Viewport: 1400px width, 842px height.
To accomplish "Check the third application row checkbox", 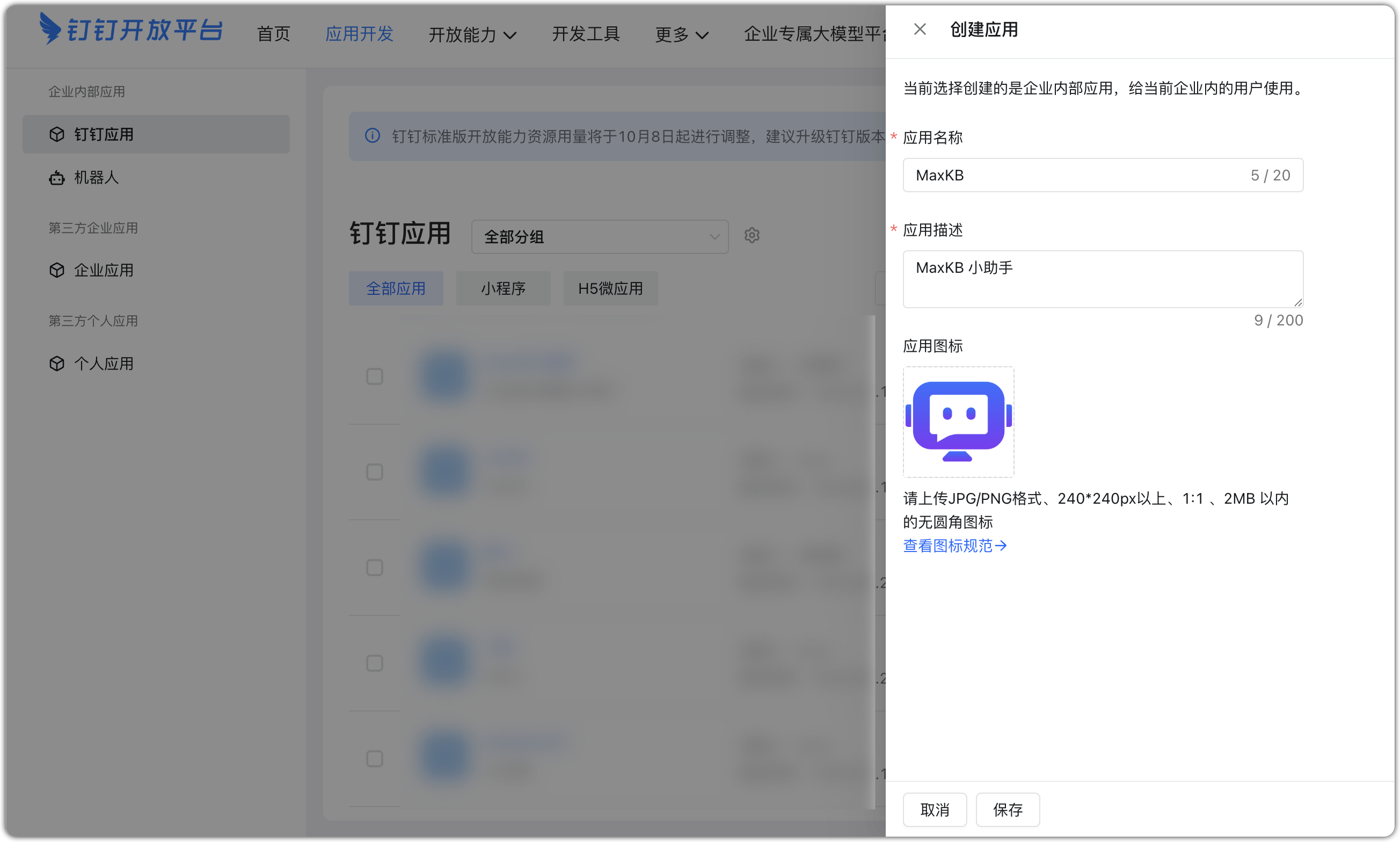I will point(374,568).
